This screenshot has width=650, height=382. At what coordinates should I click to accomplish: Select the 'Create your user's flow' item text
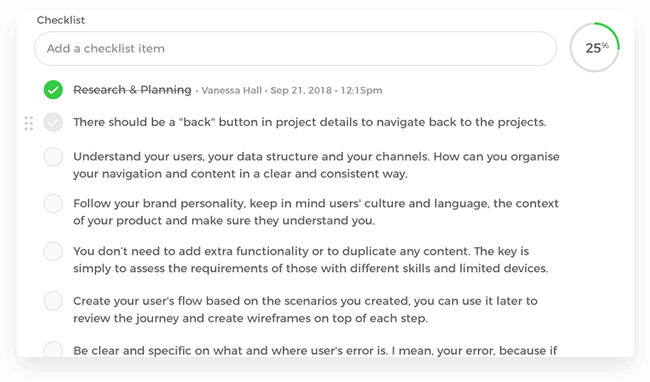[305, 309]
